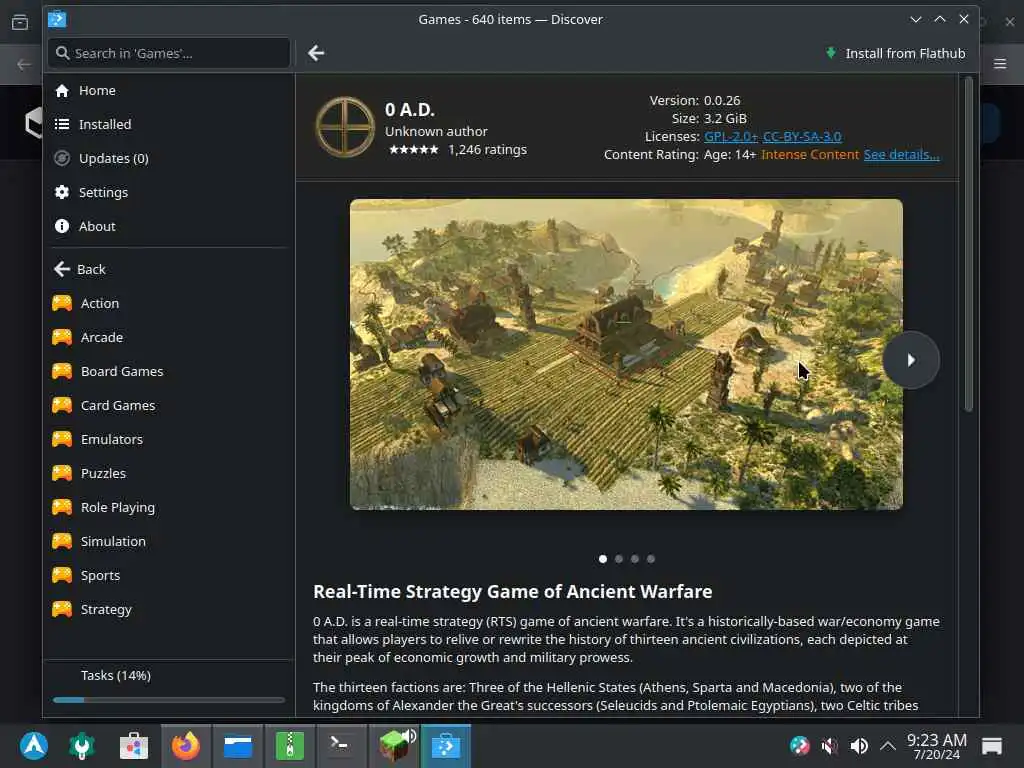Viewport: 1024px width, 768px height.
Task: Open the See details... content rating link
Action: click(x=901, y=155)
